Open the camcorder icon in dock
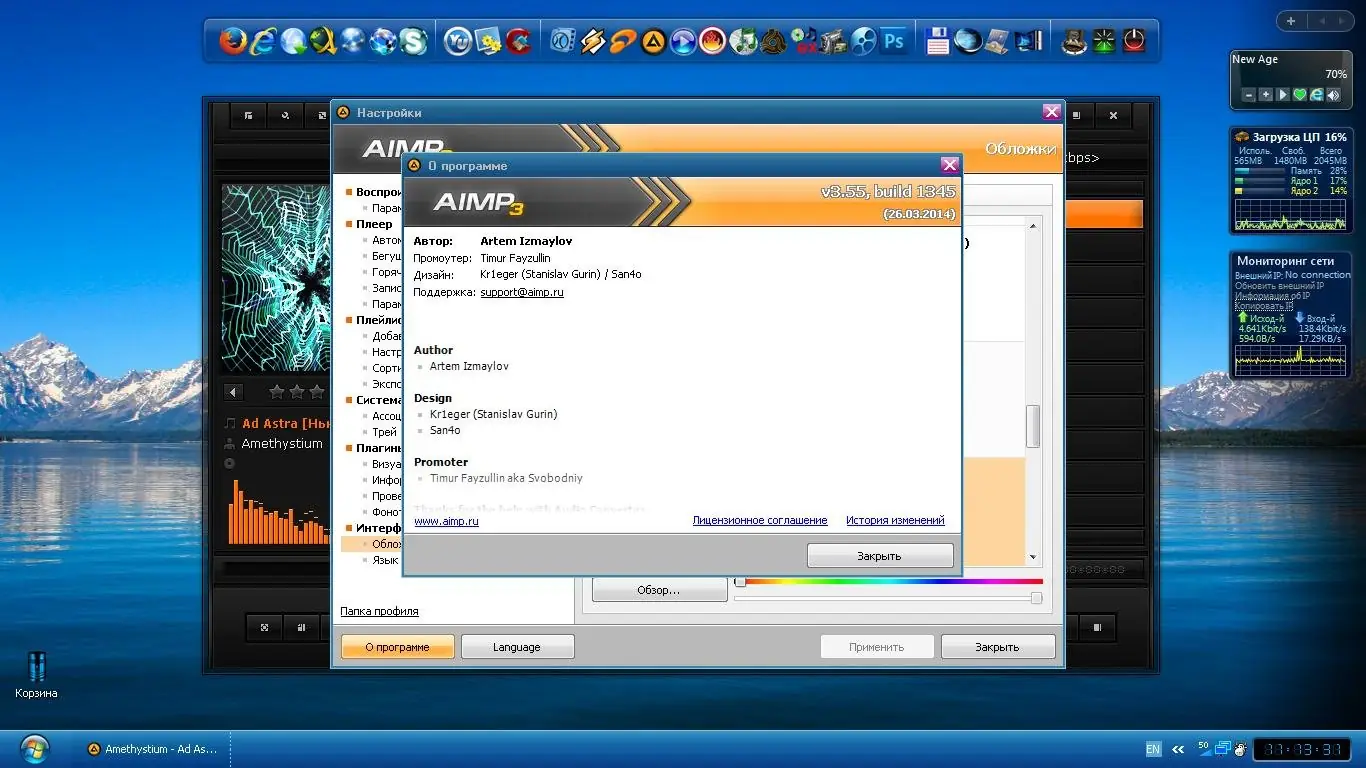The width and height of the screenshot is (1366, 768). (x=833, y=41)
